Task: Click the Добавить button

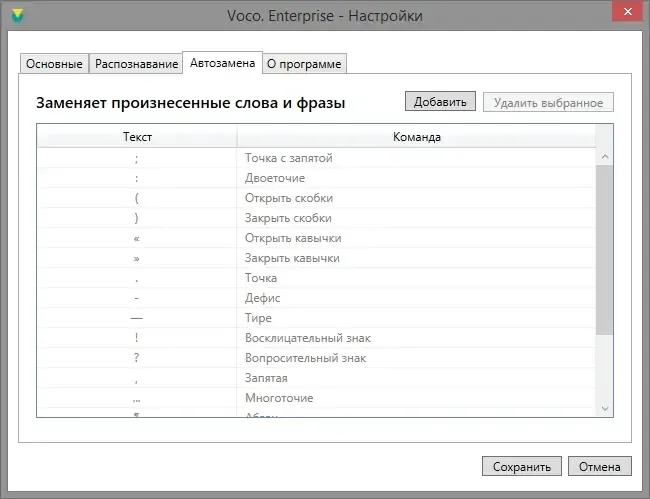Action: pos(440,102)
